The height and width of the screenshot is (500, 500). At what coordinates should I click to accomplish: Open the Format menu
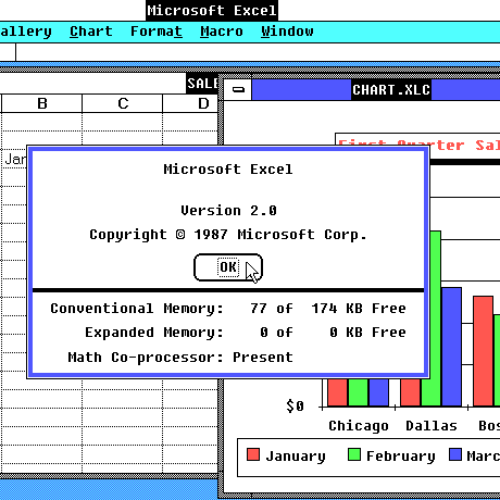pyautogui.click(x=156, y=31)
